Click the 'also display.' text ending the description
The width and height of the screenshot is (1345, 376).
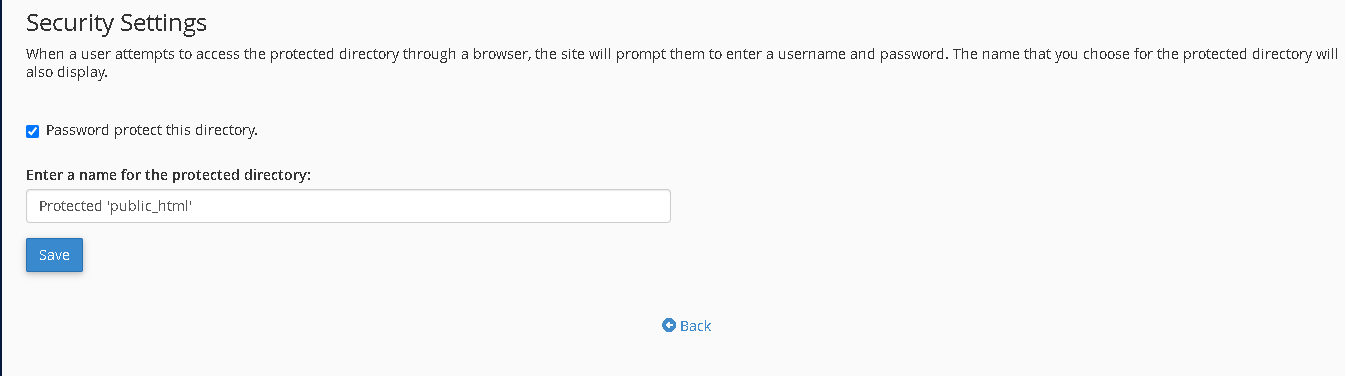coord(66,73)
